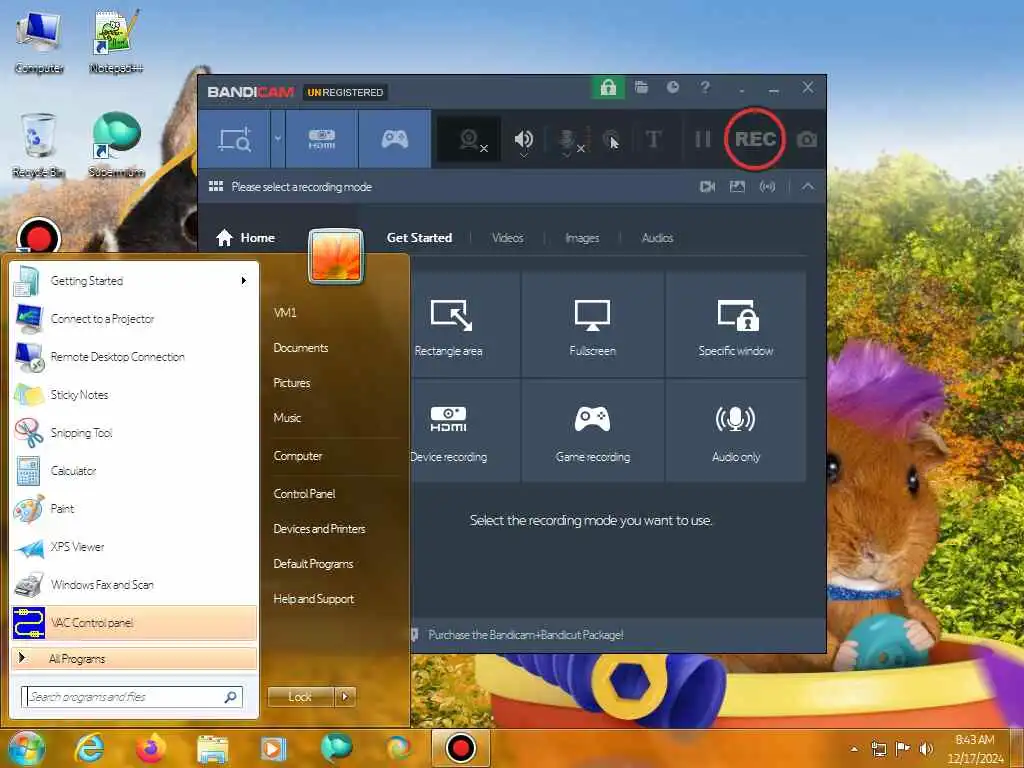Click the Windows Start orb
1024x768 pixels.
26,748
